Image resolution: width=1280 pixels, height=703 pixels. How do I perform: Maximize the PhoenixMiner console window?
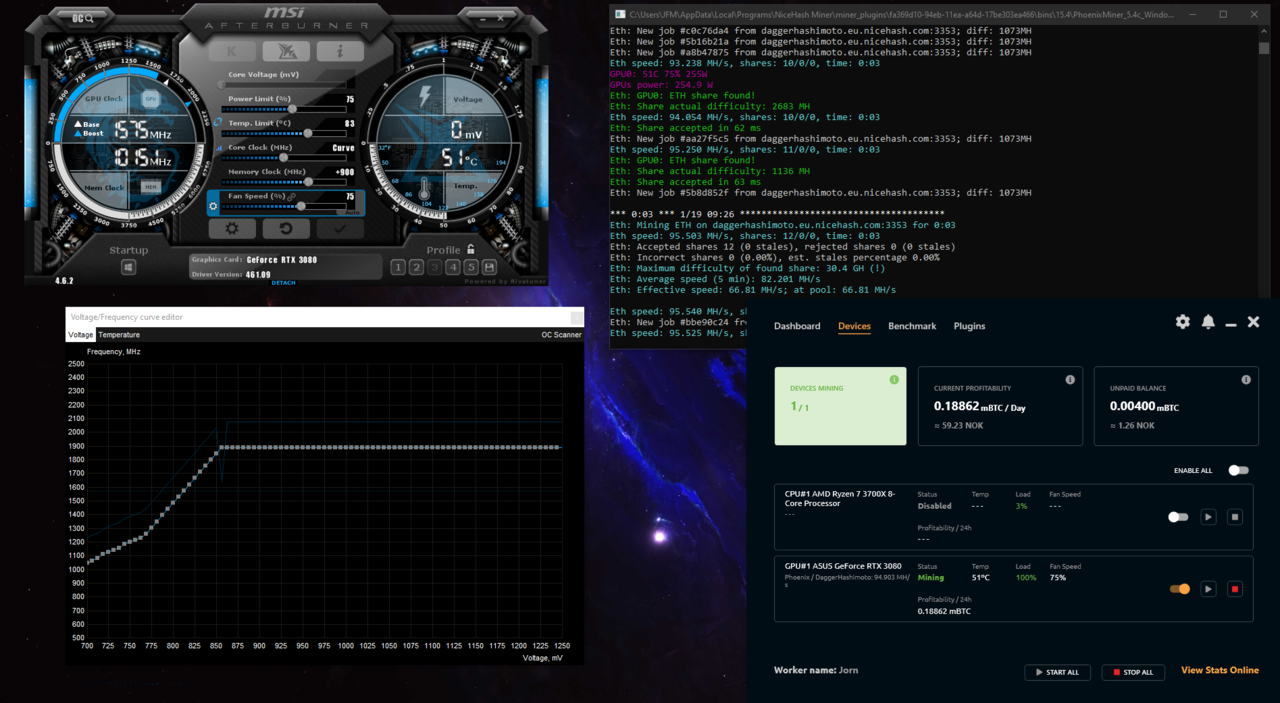point(1223,14)
